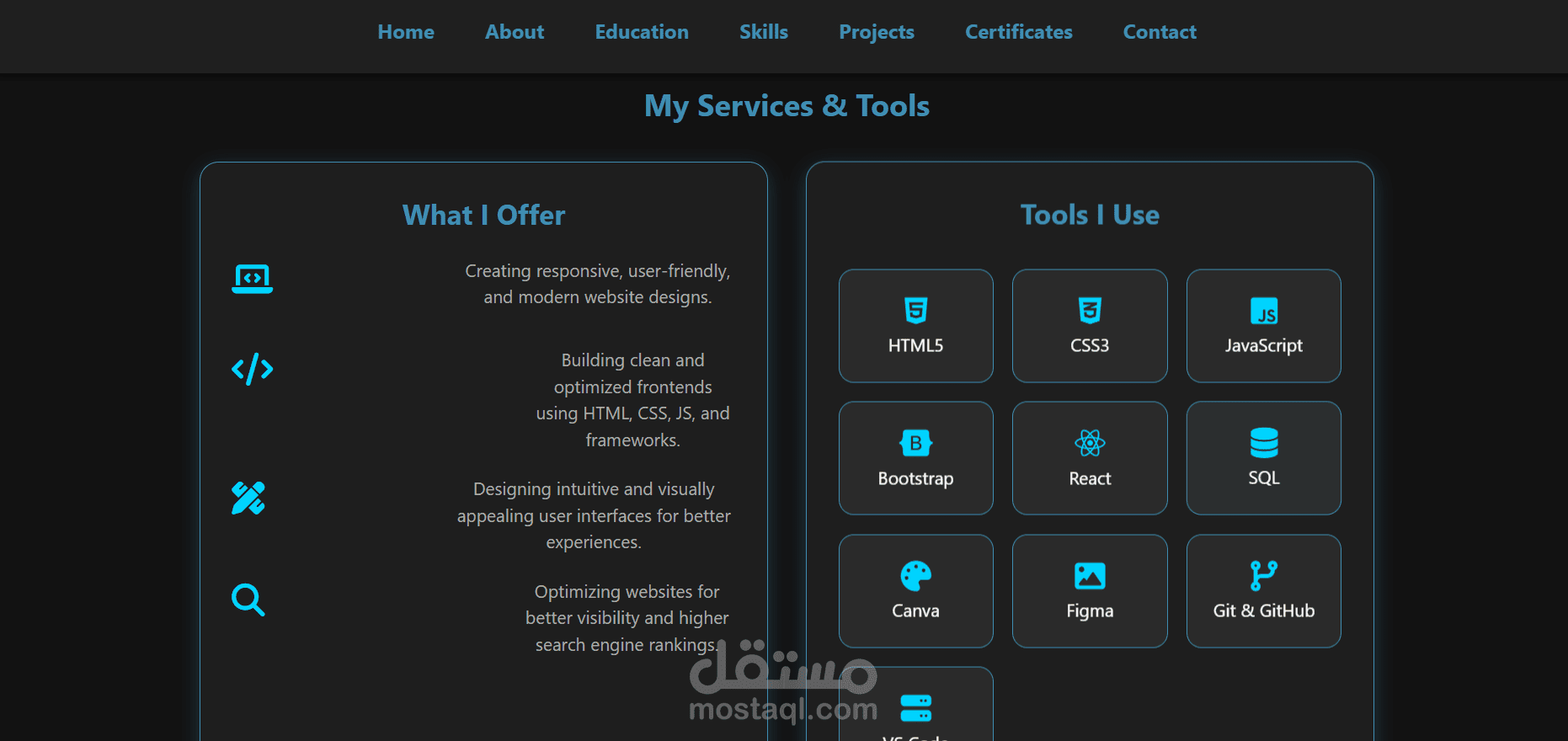Open the Education nav item

(x=642, y=32)
